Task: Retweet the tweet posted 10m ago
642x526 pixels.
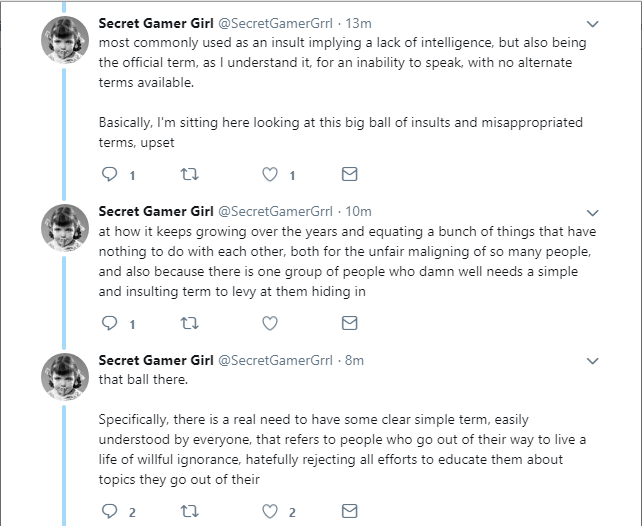Action: pos(190,323)
